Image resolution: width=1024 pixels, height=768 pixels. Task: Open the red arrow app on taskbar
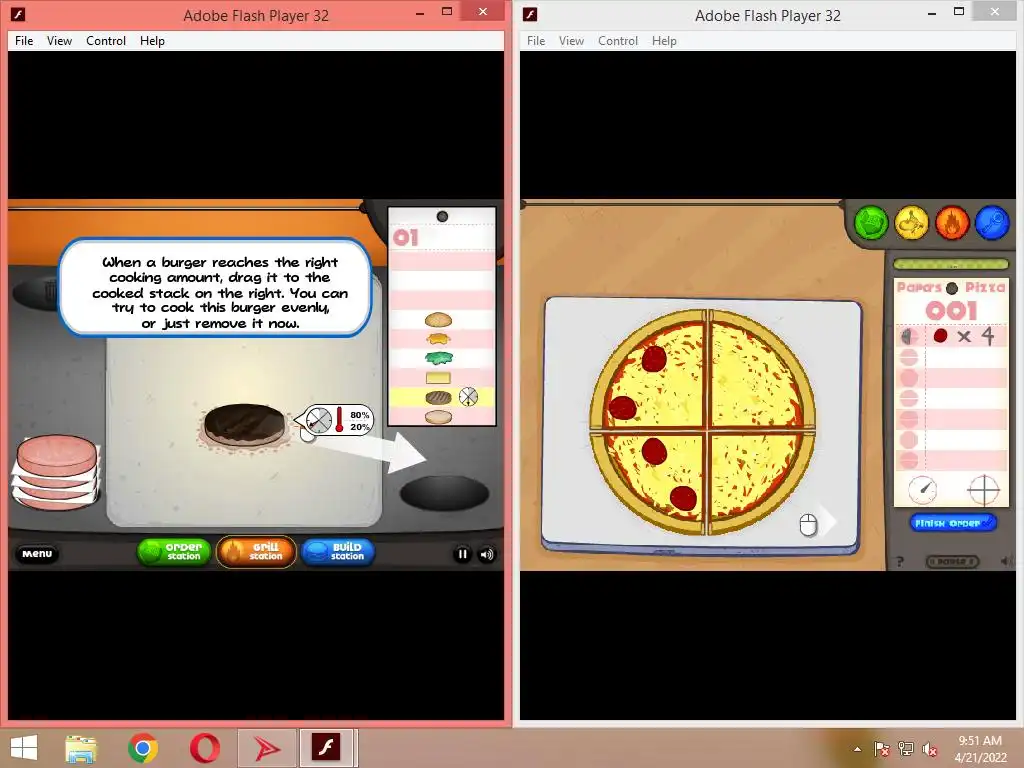(x=266, y=748)
